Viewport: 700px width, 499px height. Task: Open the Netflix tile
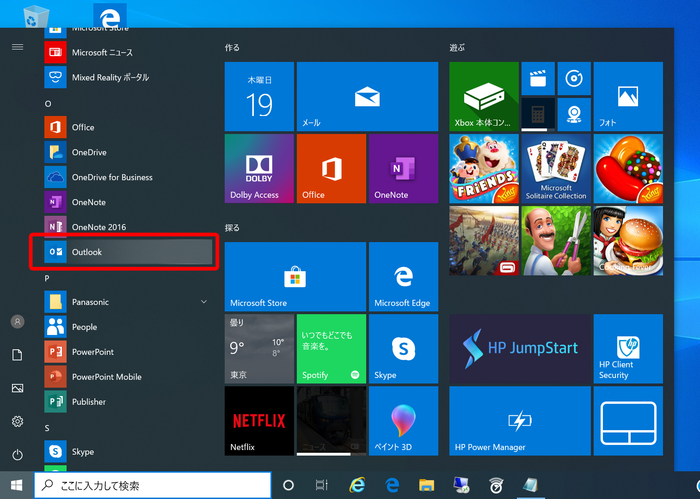pyautogui.click(x=259, y=421)
